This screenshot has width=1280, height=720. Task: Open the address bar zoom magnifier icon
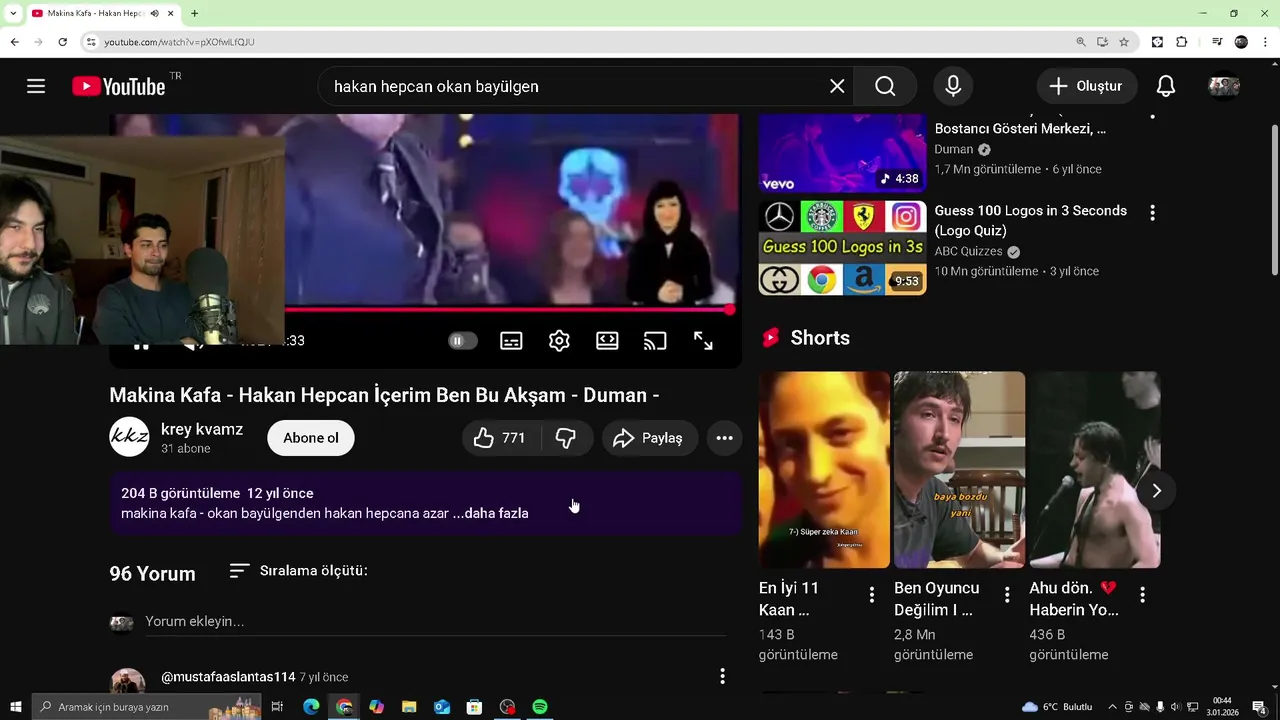(1081, 42)
